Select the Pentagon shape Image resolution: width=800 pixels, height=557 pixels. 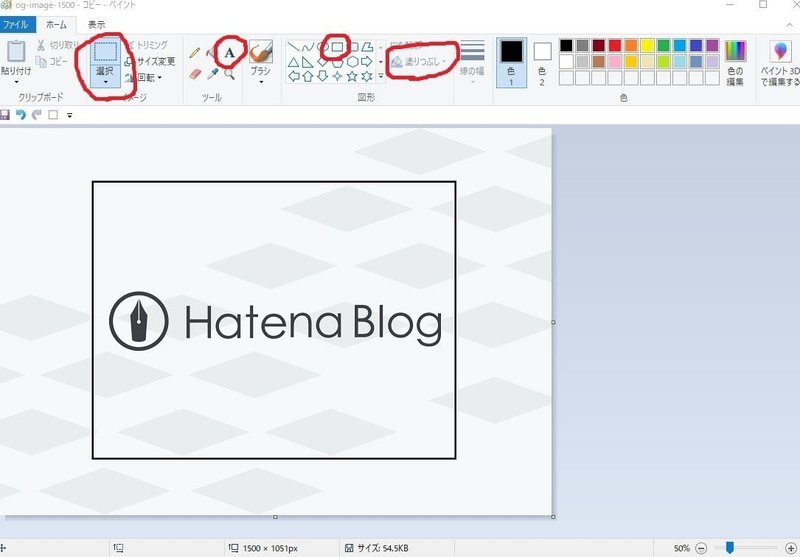tap(337, 62)
